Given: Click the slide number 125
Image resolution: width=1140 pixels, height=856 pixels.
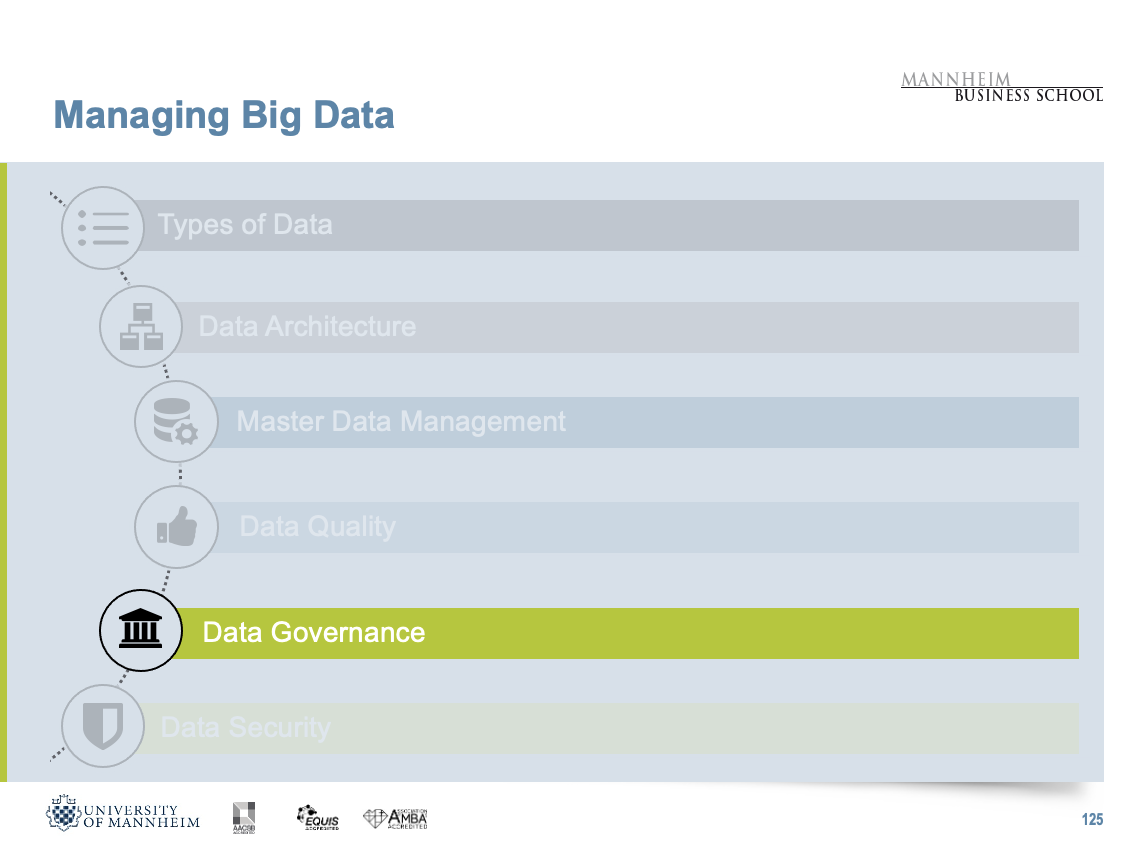Looking at the screenshot, I should coord(1091,820).
